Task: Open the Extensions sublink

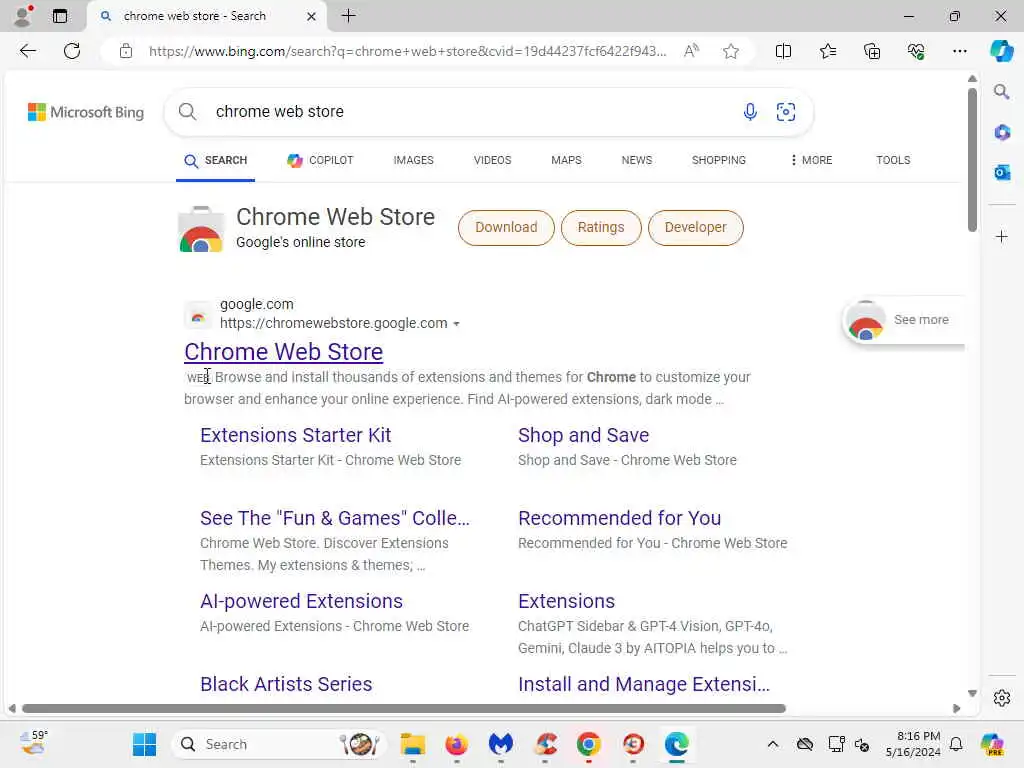Action: click(566, 601)
